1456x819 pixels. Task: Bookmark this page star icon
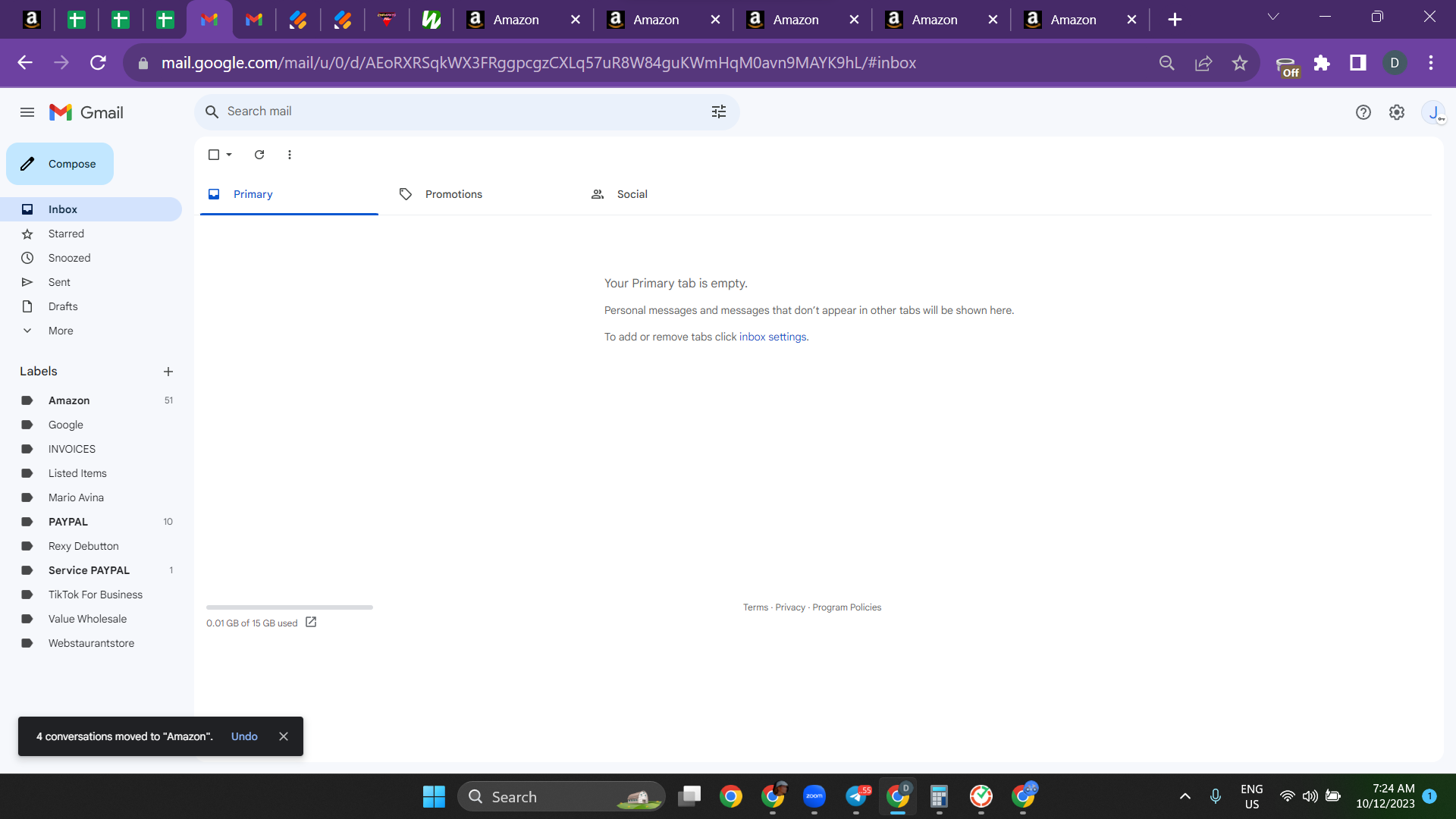[x=1240, y=63]
